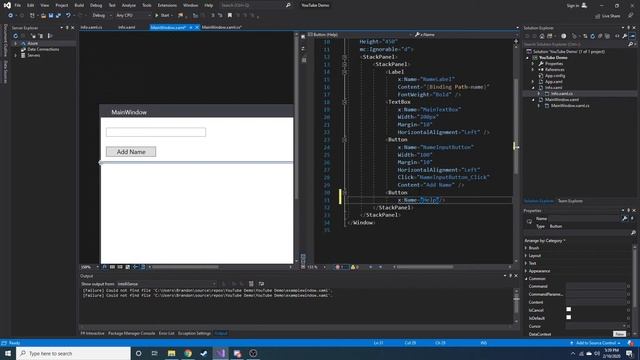Open the File menu

point(18,5)
